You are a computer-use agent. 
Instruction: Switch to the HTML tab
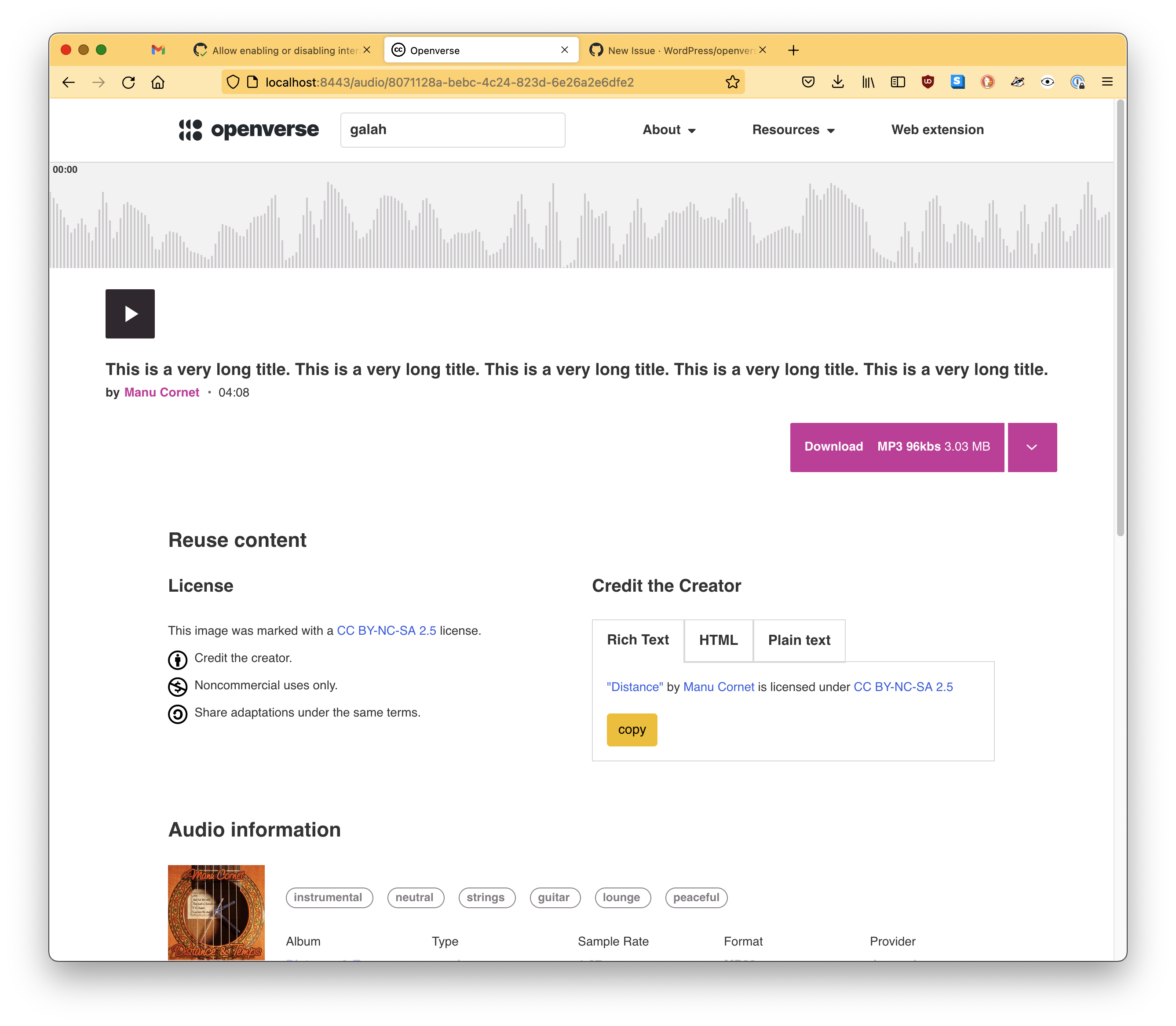718,640
